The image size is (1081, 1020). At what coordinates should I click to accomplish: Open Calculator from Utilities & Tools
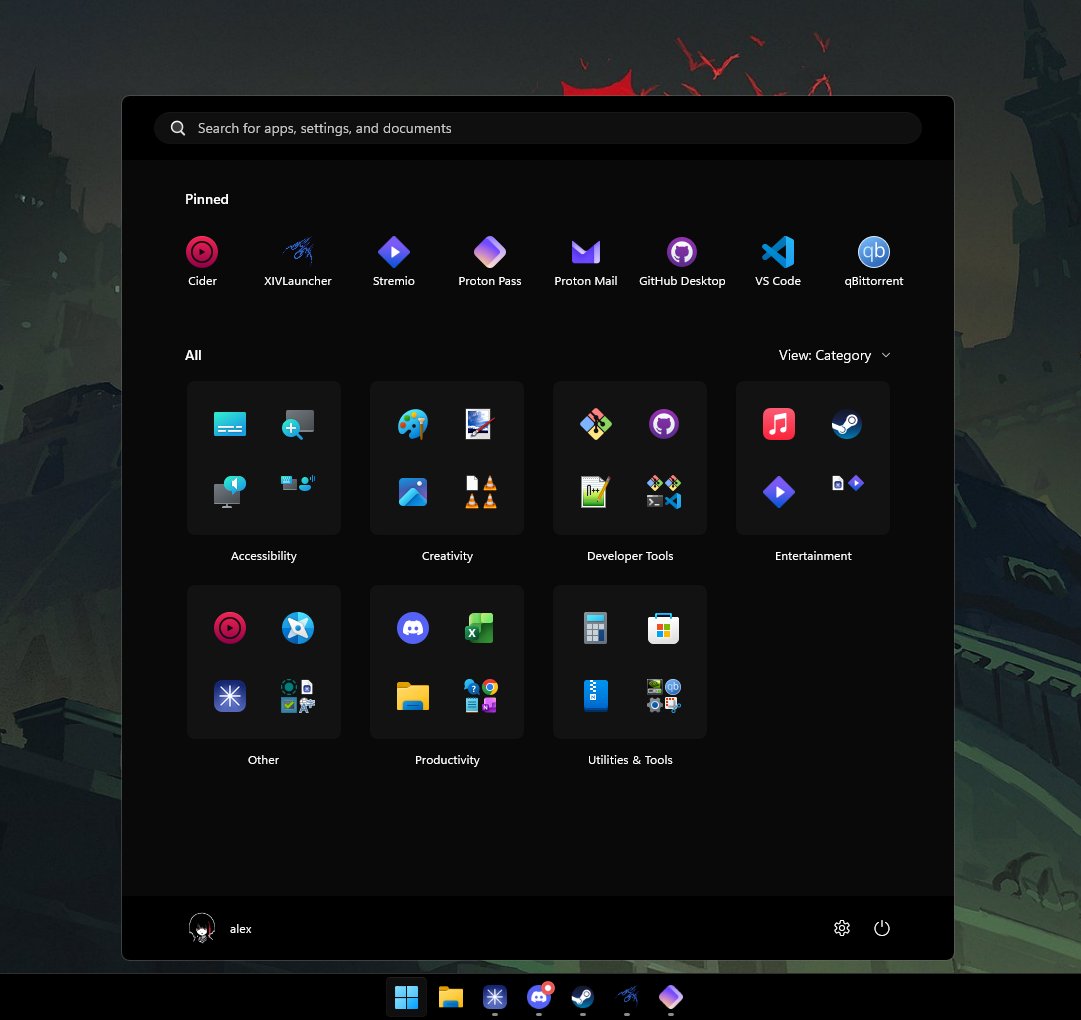pos(596,628)
